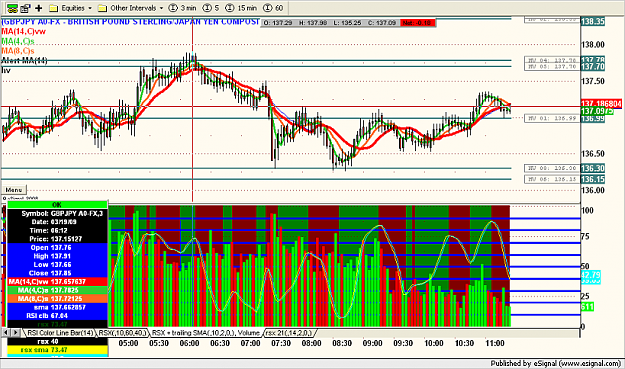Click the green 137.0975 price marker
The width and height of the screenshot is (625, 369).
point(597,111)
